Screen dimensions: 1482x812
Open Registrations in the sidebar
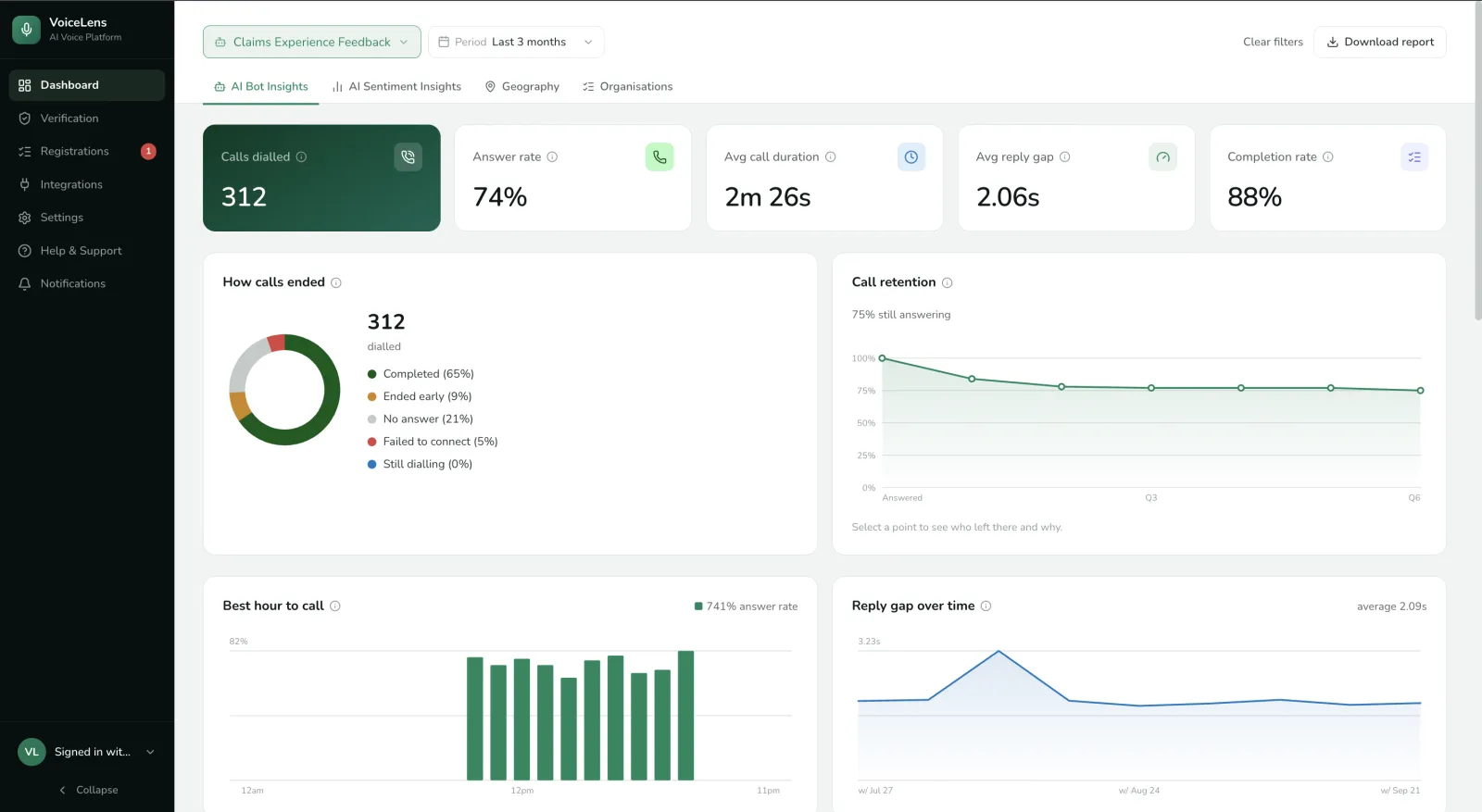tap(87, 151)
